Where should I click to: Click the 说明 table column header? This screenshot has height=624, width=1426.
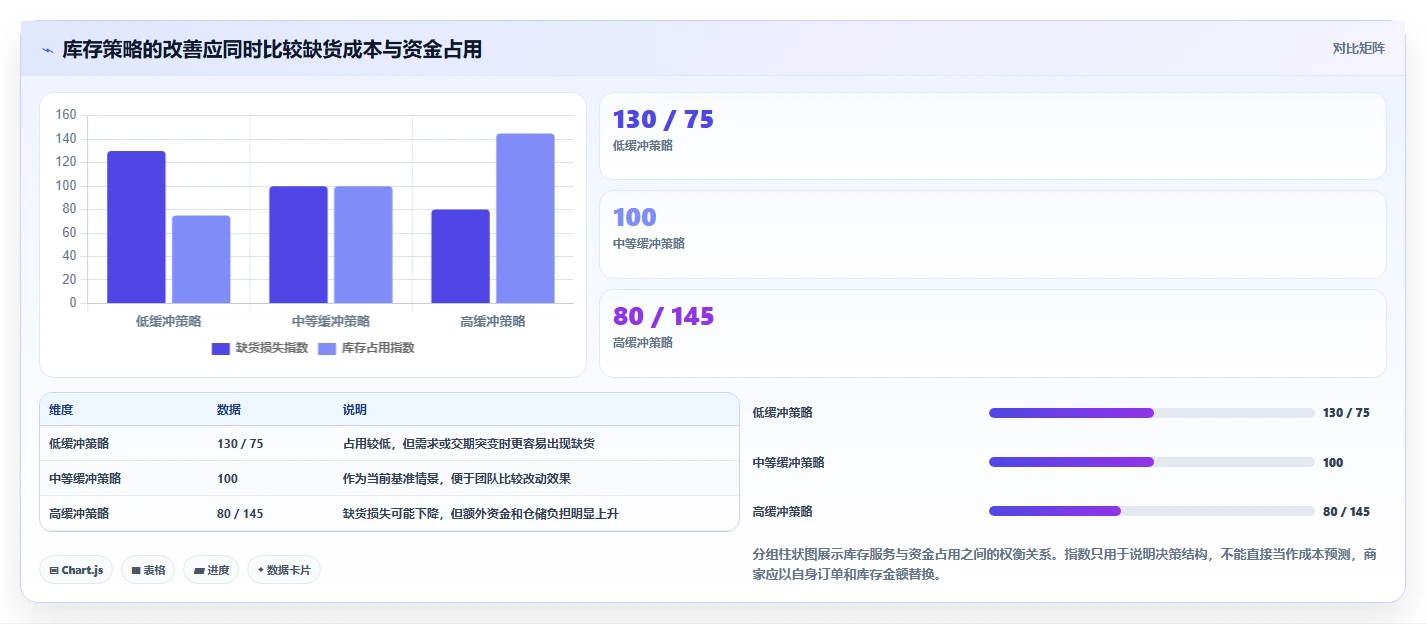click(x=355, y=410)
